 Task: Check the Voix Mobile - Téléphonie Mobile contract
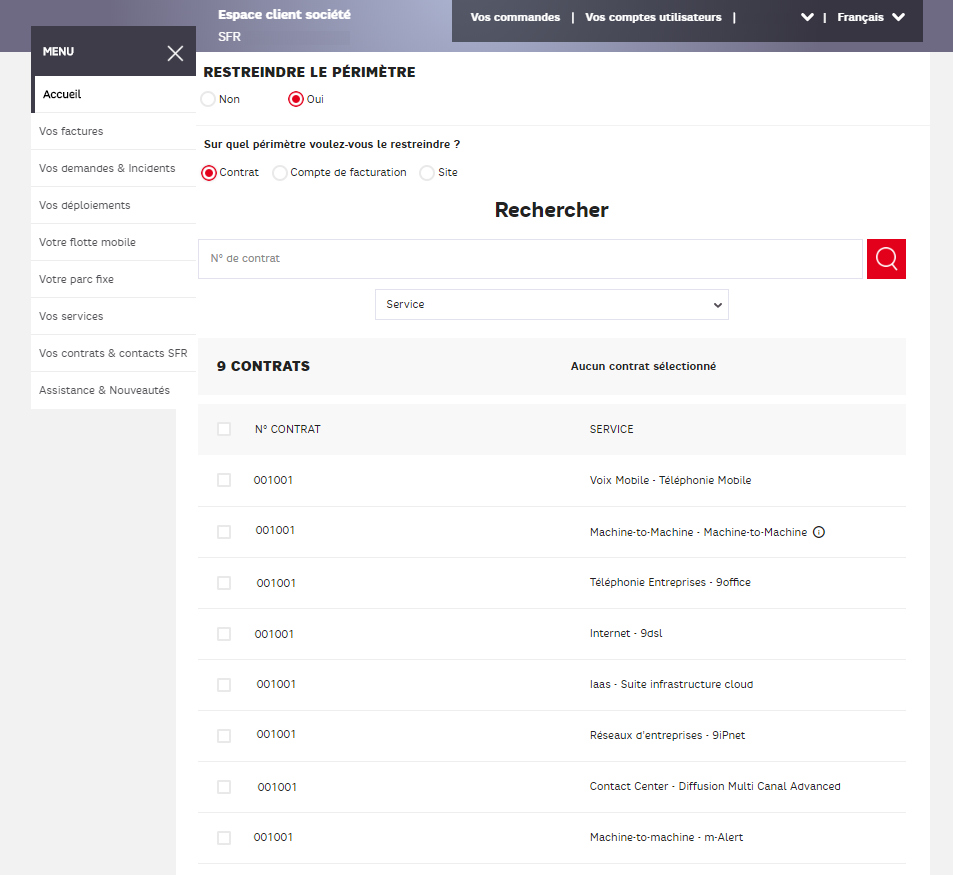coord(224,480)
